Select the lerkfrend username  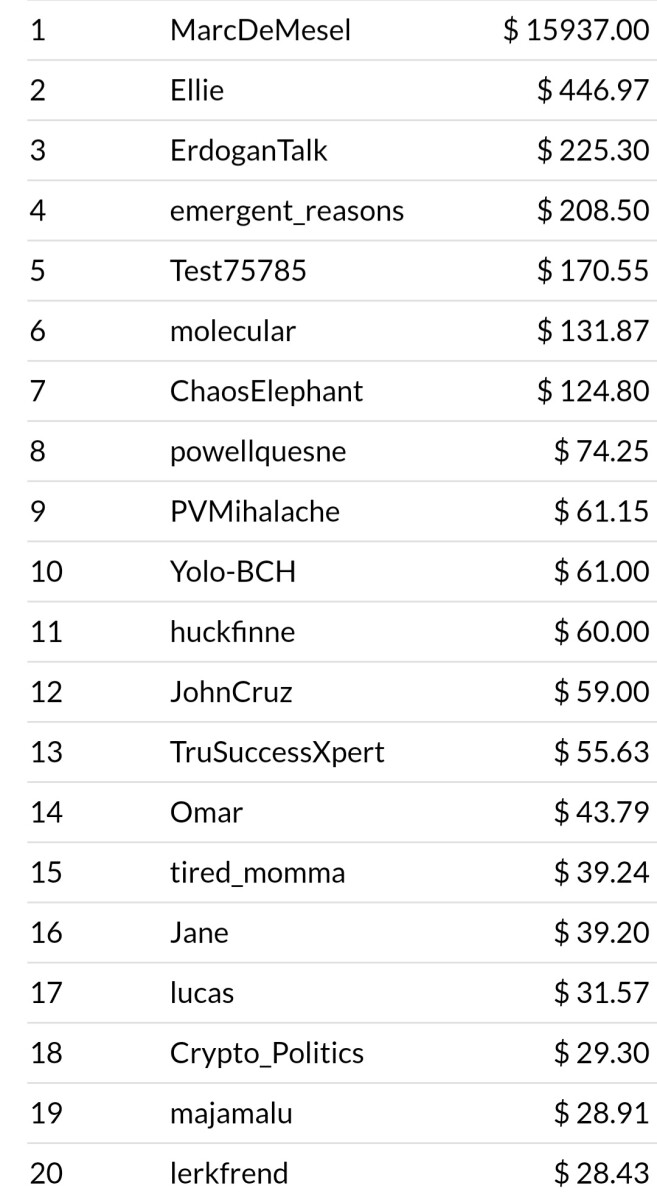(x=229, y=1173)
